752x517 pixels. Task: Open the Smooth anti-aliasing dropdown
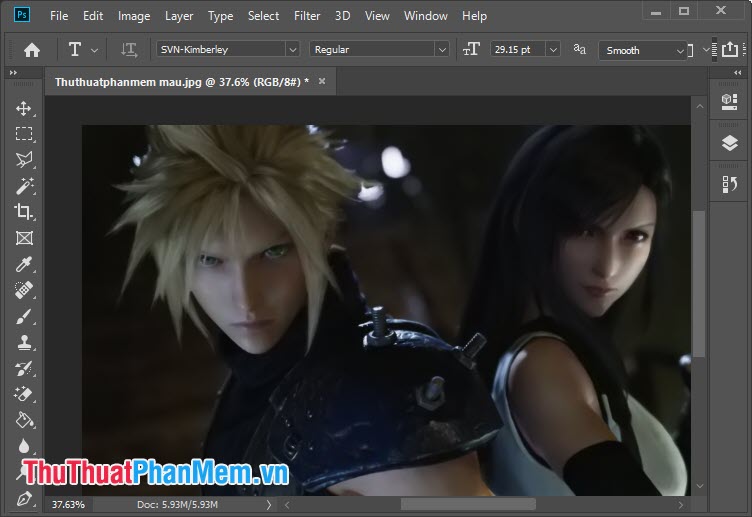680,50
